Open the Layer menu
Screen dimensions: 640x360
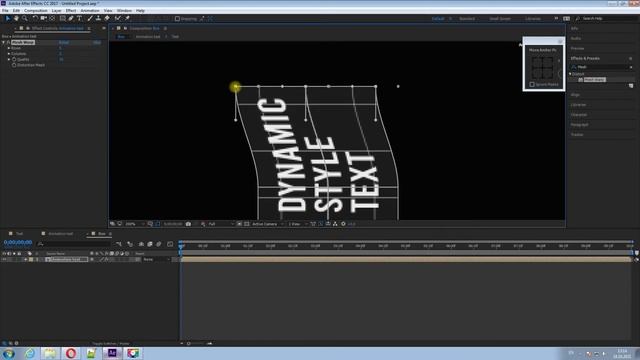coord(57,11)
